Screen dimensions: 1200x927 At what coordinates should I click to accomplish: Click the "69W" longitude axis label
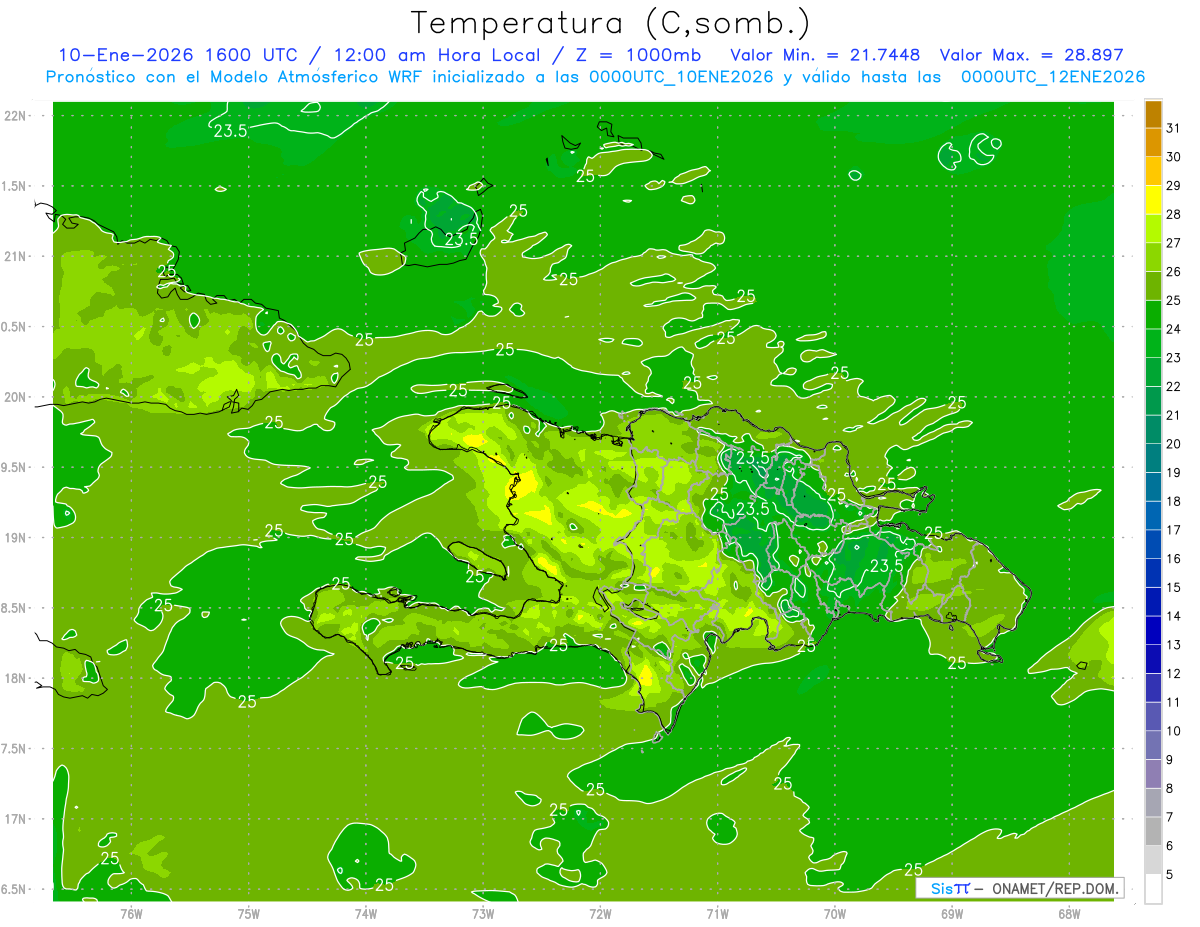coord(951,913)
